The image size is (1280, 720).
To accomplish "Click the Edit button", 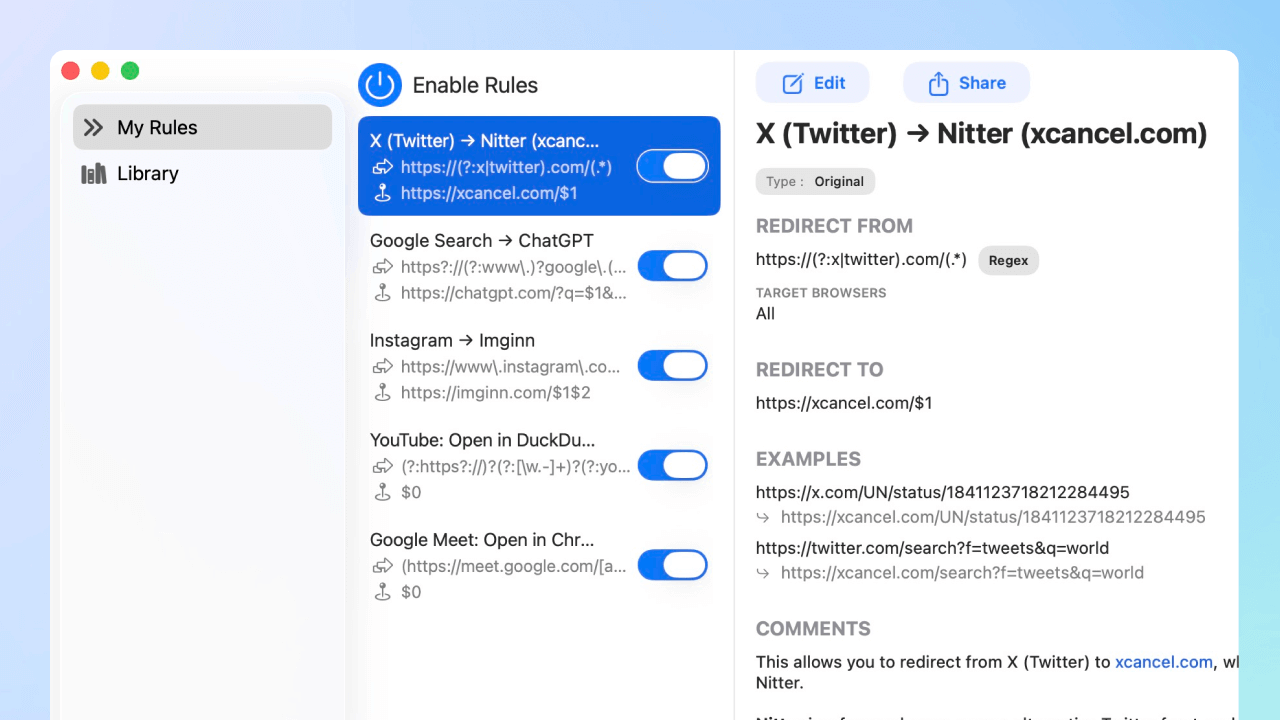I will click(x=812, y=82).
